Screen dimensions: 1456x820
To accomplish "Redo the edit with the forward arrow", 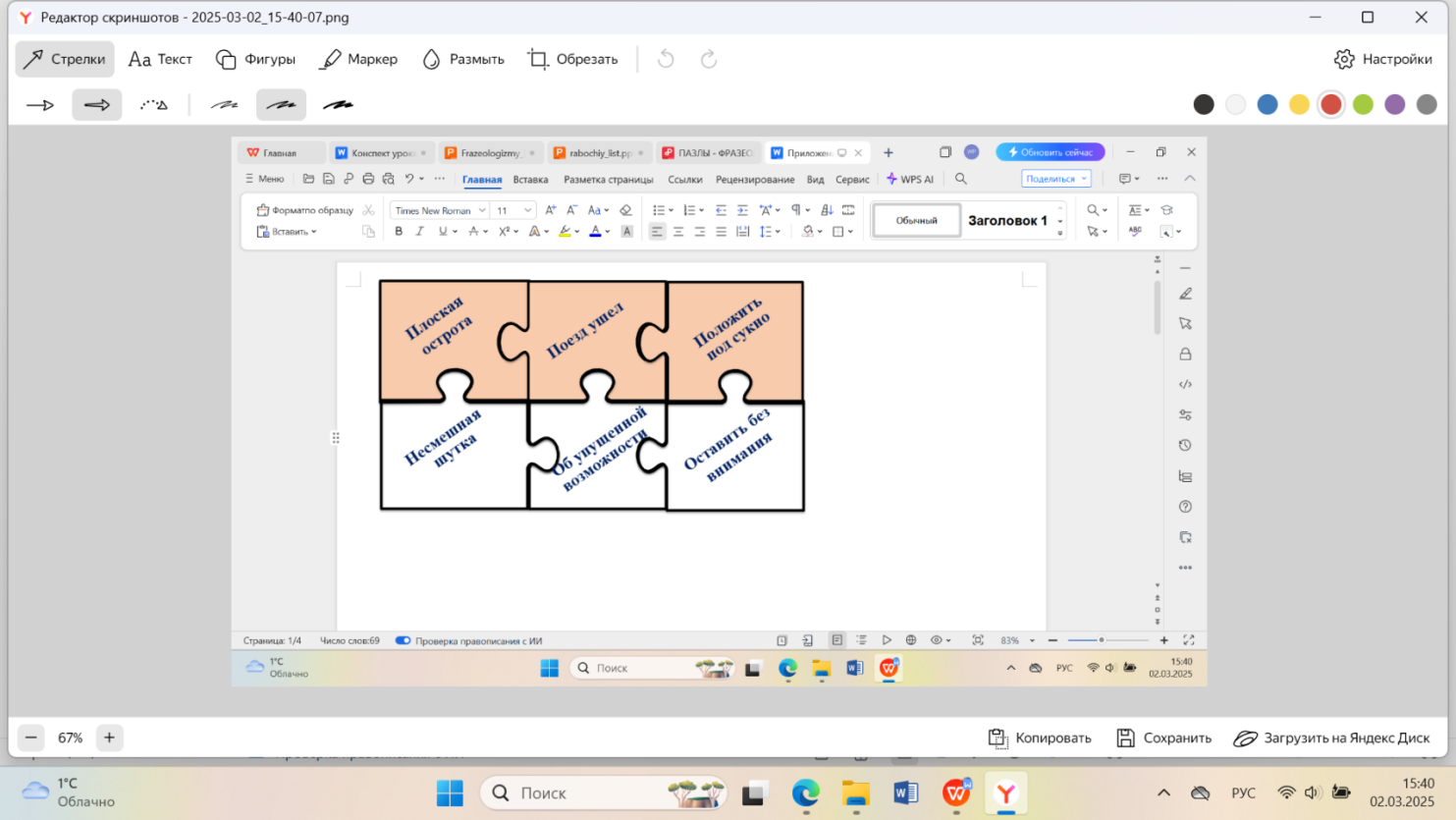I will (x=709, y=59).
